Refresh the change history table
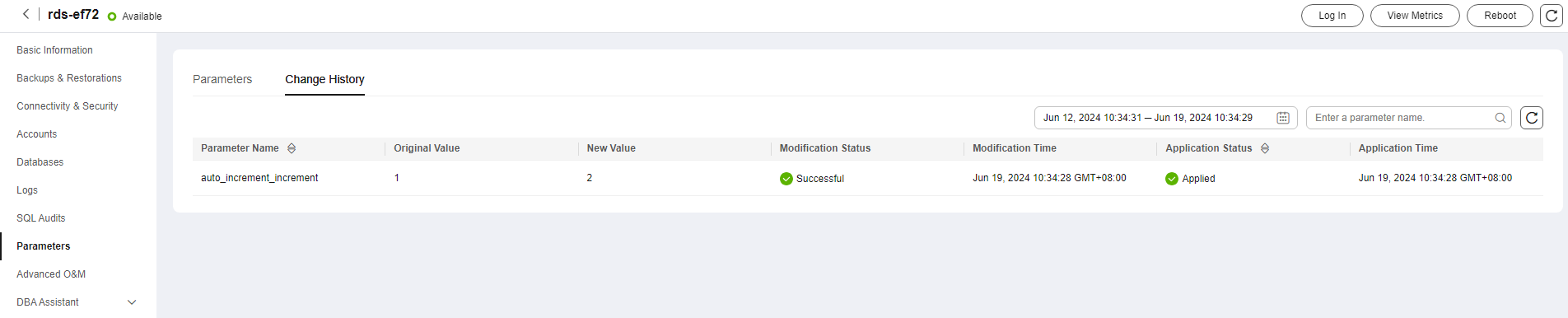Screen dimensions: 1568x318 (1532, 118)
